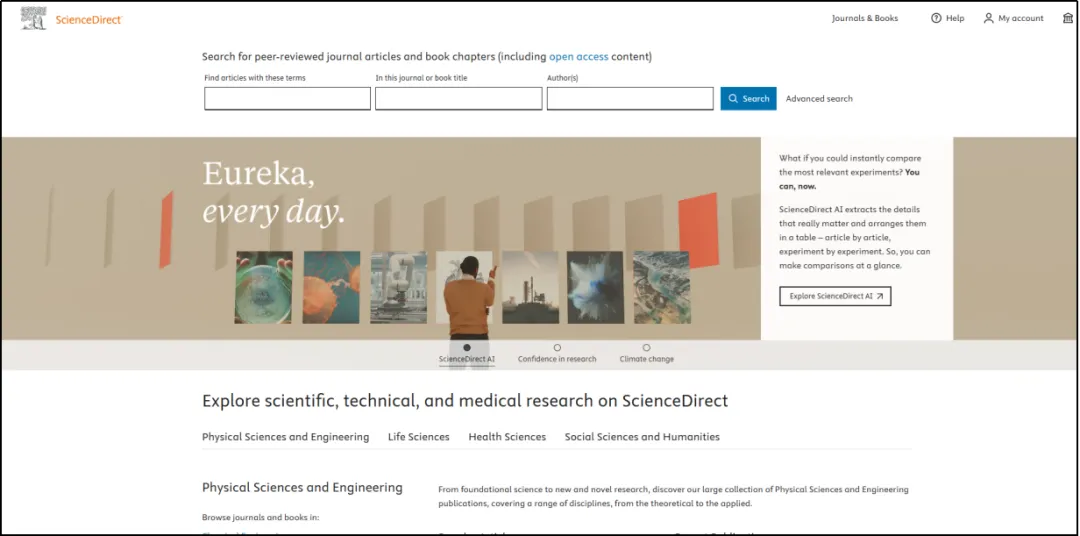Select the ScienceDirect AI carousel dot
This screenshot has width=1080, height=536.
pos(467,348)
